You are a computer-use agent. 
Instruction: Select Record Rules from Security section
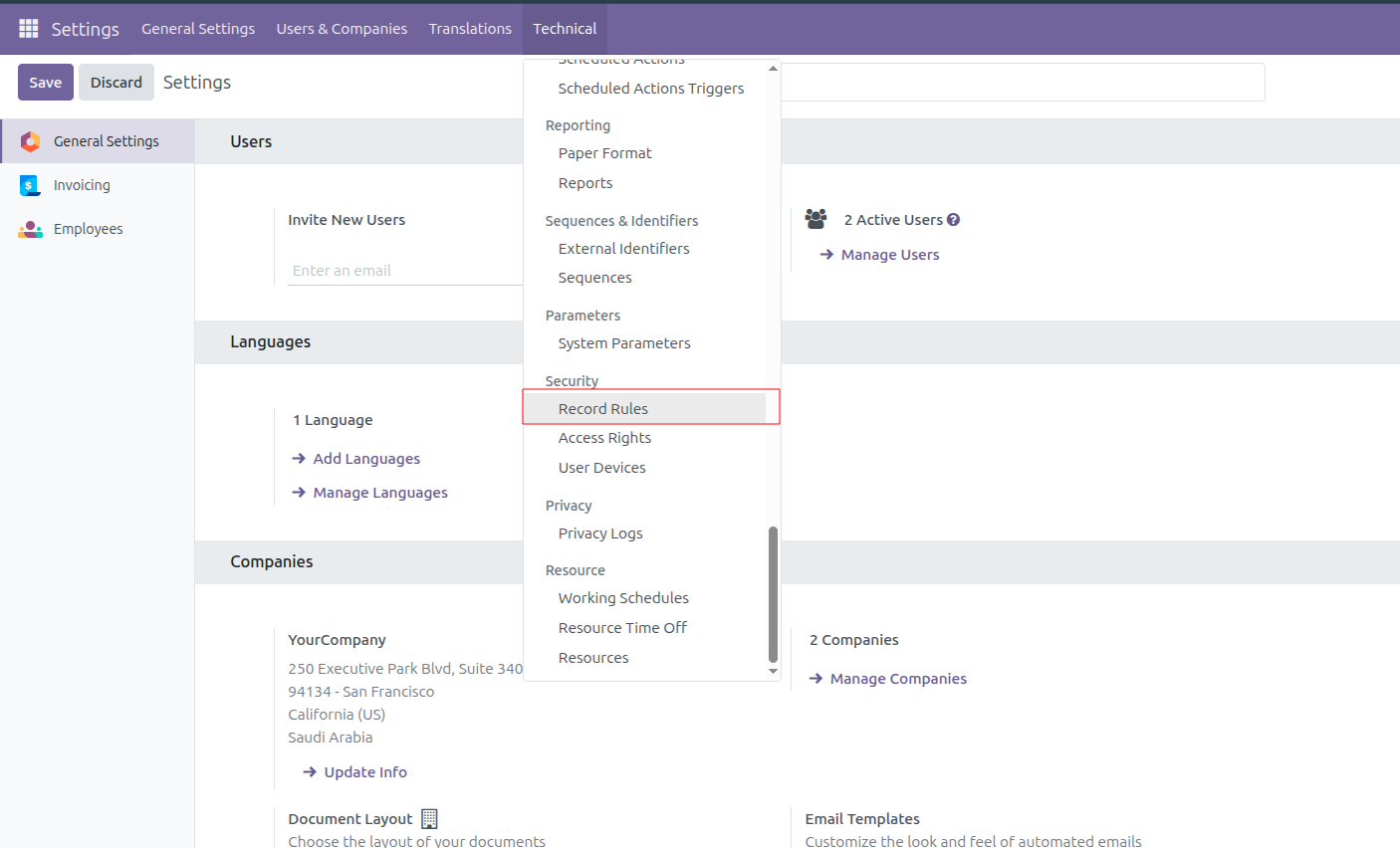point(602,409)
